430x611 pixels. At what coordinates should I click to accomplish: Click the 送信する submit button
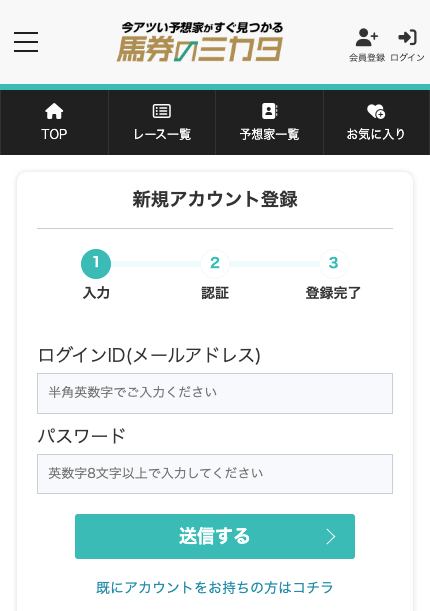tap(215, 536)
